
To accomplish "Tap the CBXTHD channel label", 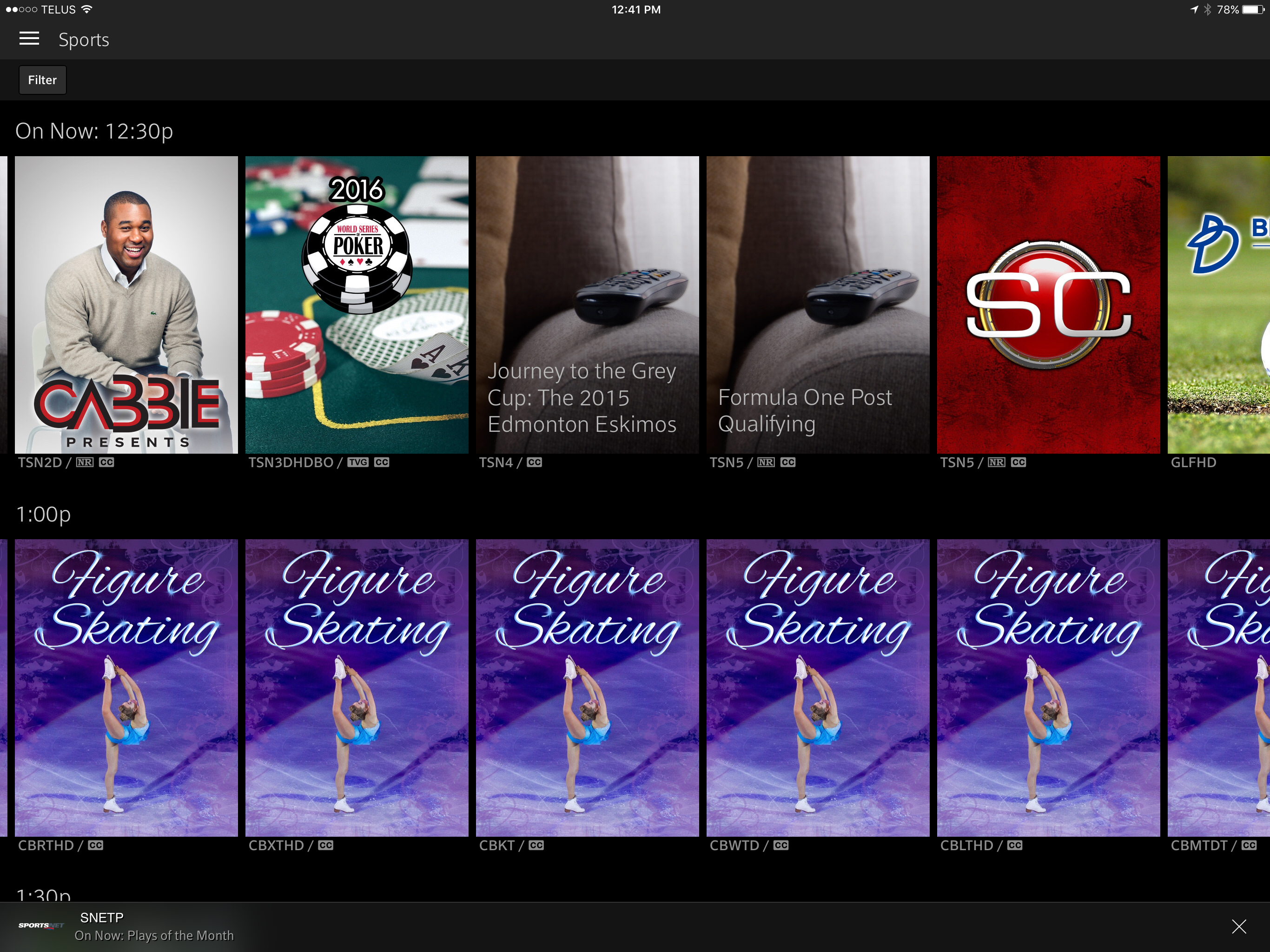I will [276, 845].
